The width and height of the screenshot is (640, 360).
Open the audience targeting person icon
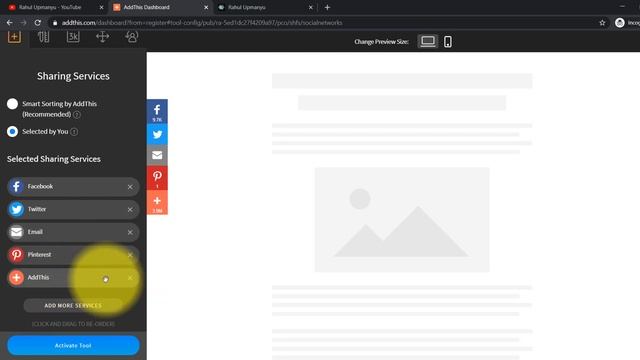(131, 37)
